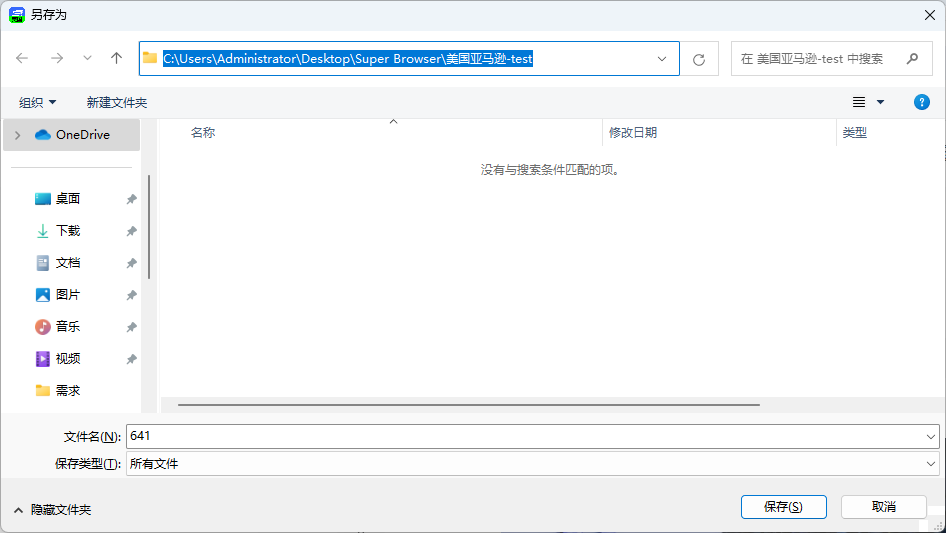Click the Back navigation arrow
The image size is (946, 533).
pos(22,59)
